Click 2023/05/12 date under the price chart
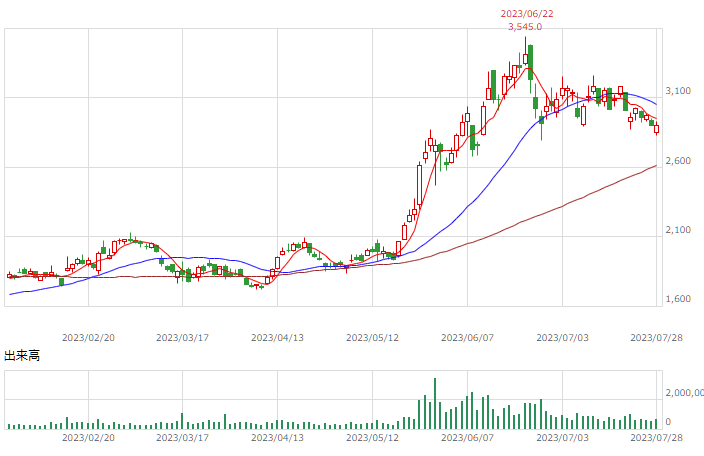This screenshot has width=704, height=456. click(x=372, y=338)
